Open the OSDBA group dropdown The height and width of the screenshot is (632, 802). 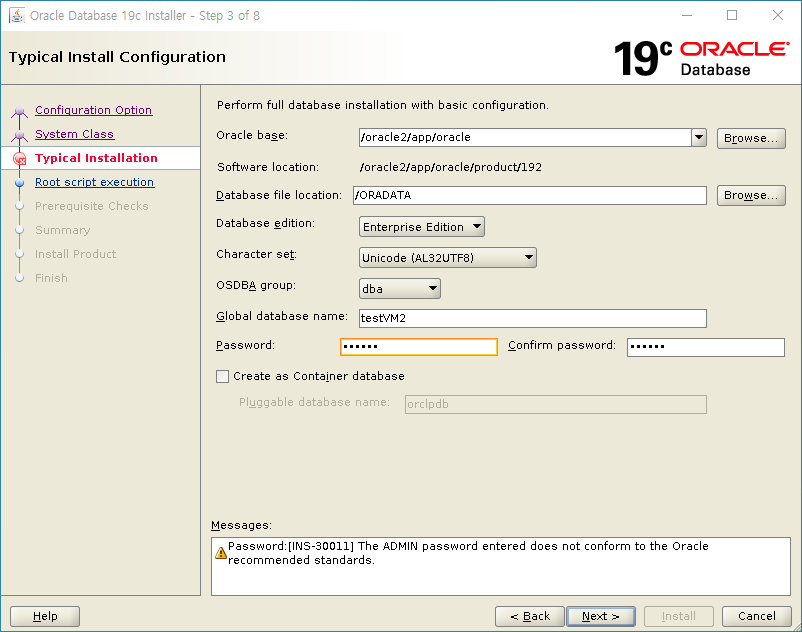399,289
